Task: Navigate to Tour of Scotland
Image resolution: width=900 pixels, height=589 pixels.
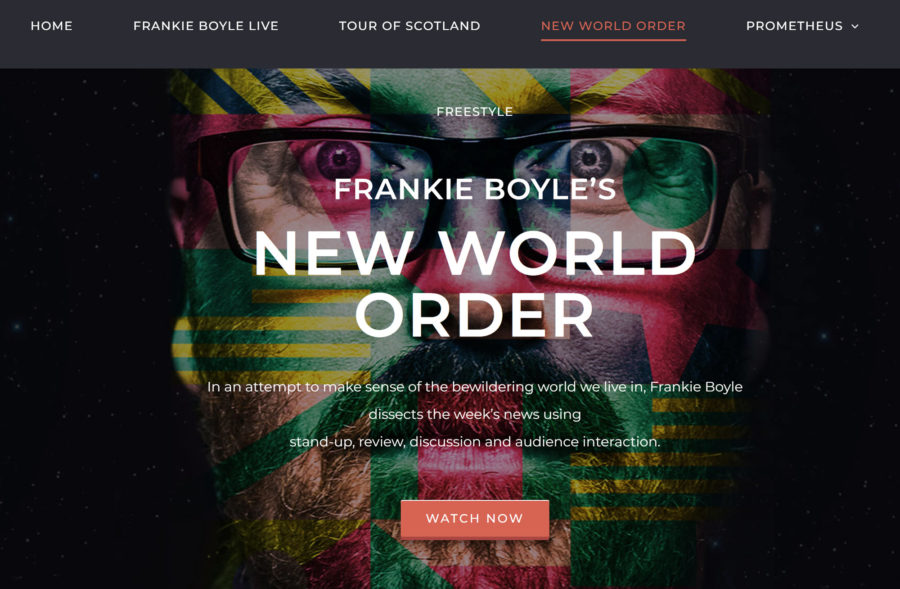Action: 409,26
